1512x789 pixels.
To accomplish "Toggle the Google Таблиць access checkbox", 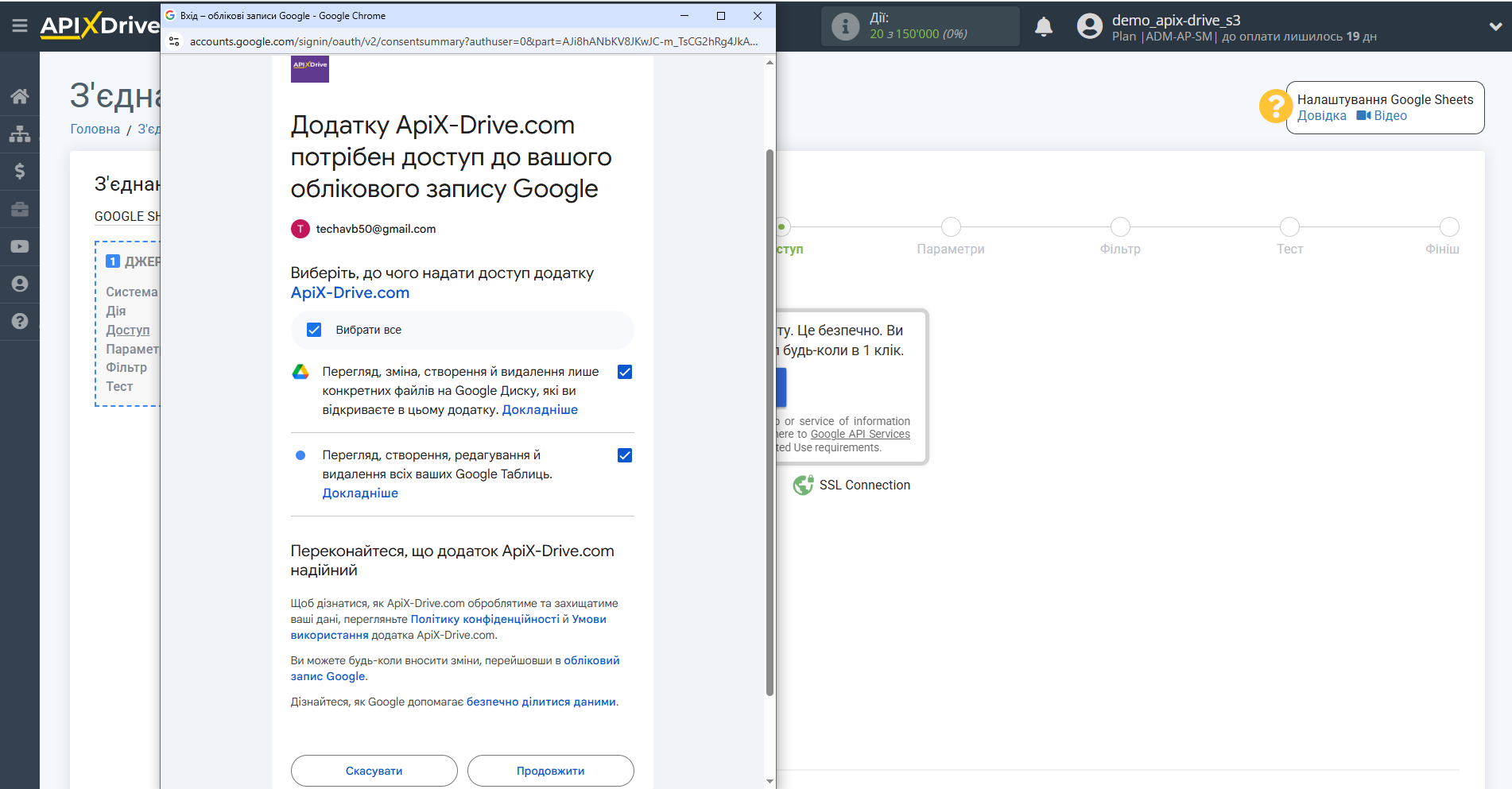I will coord(625,455).
